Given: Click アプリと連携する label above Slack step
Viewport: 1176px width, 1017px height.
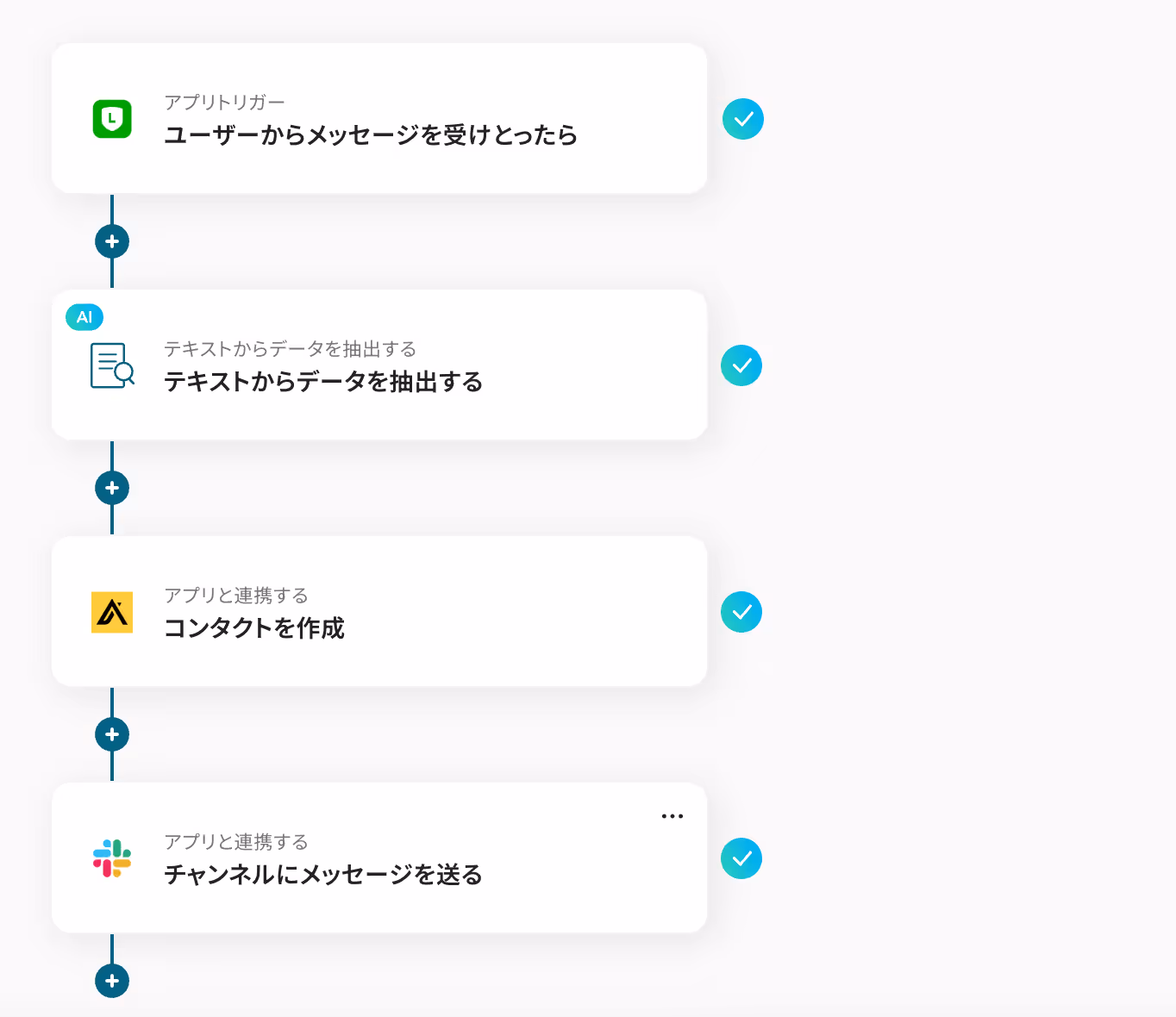Looking at the screenshot, I should 236,842.
